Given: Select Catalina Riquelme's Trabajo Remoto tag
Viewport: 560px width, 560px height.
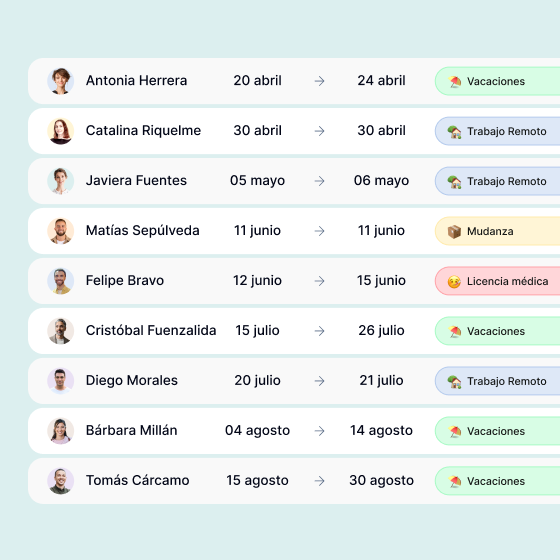Looking at the screenshot, I should coord(498,131).
